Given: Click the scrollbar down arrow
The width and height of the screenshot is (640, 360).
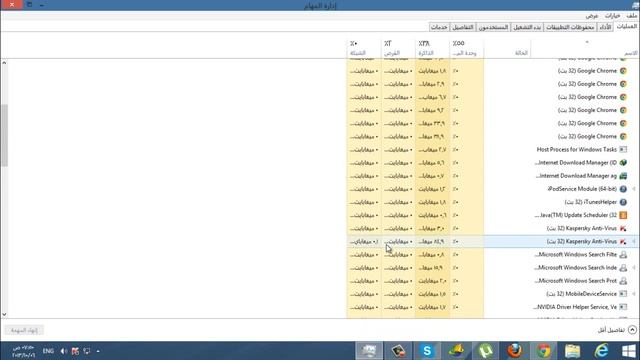Looking at the screenshot, I should (4, 314).
